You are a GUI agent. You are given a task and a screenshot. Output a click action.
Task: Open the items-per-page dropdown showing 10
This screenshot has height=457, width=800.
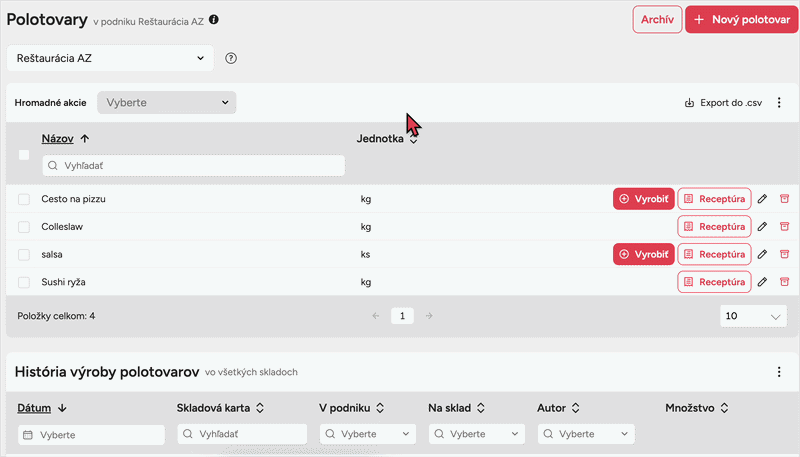[753, 316]
